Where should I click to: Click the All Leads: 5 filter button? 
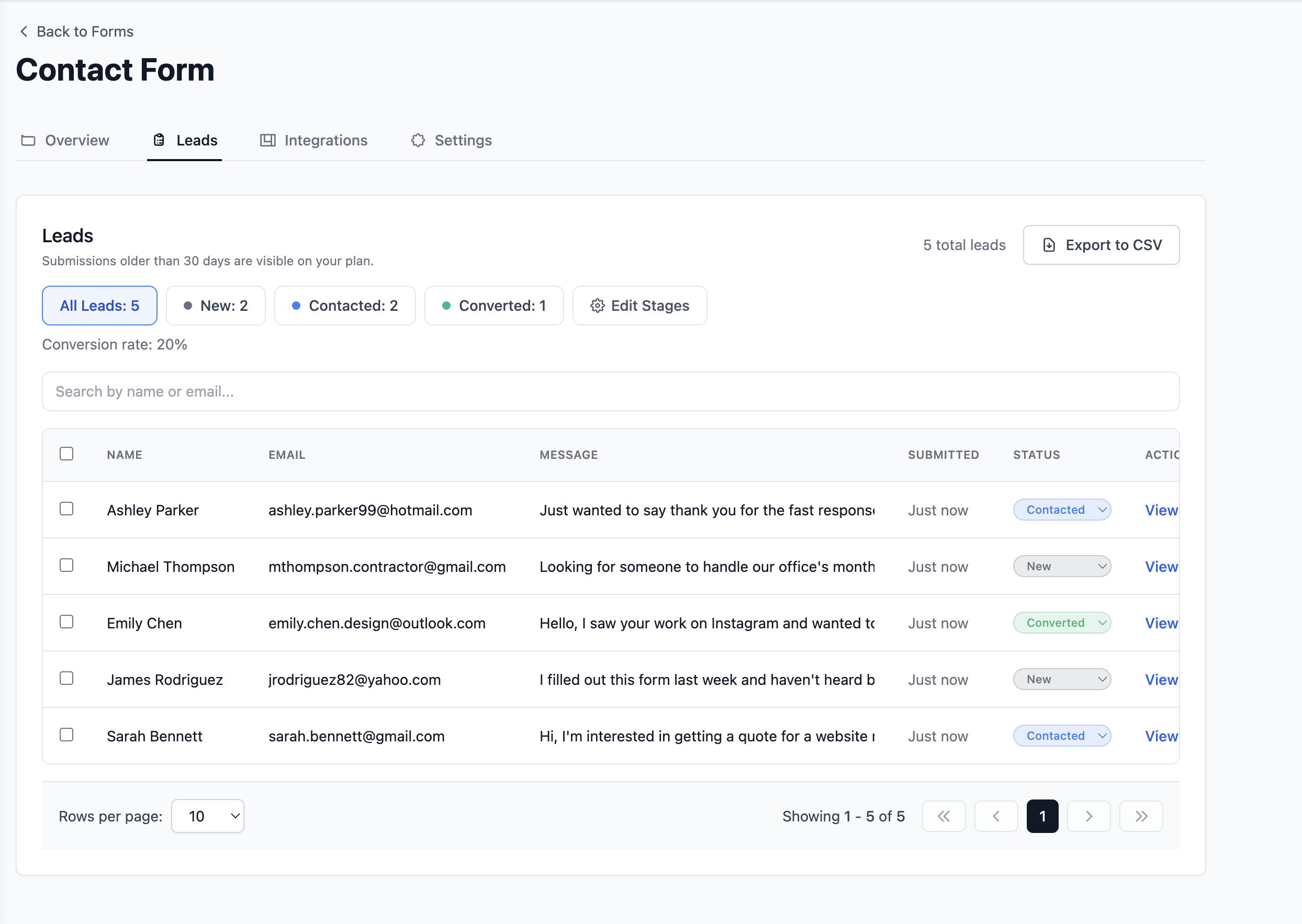coord(99,306)
